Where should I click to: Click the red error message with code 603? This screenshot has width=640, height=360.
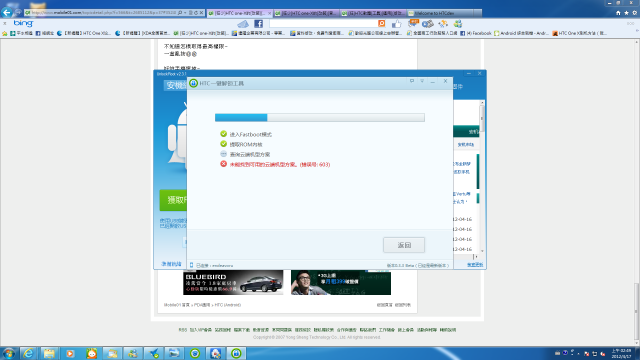pyautogui.click(x=280, y=164)
